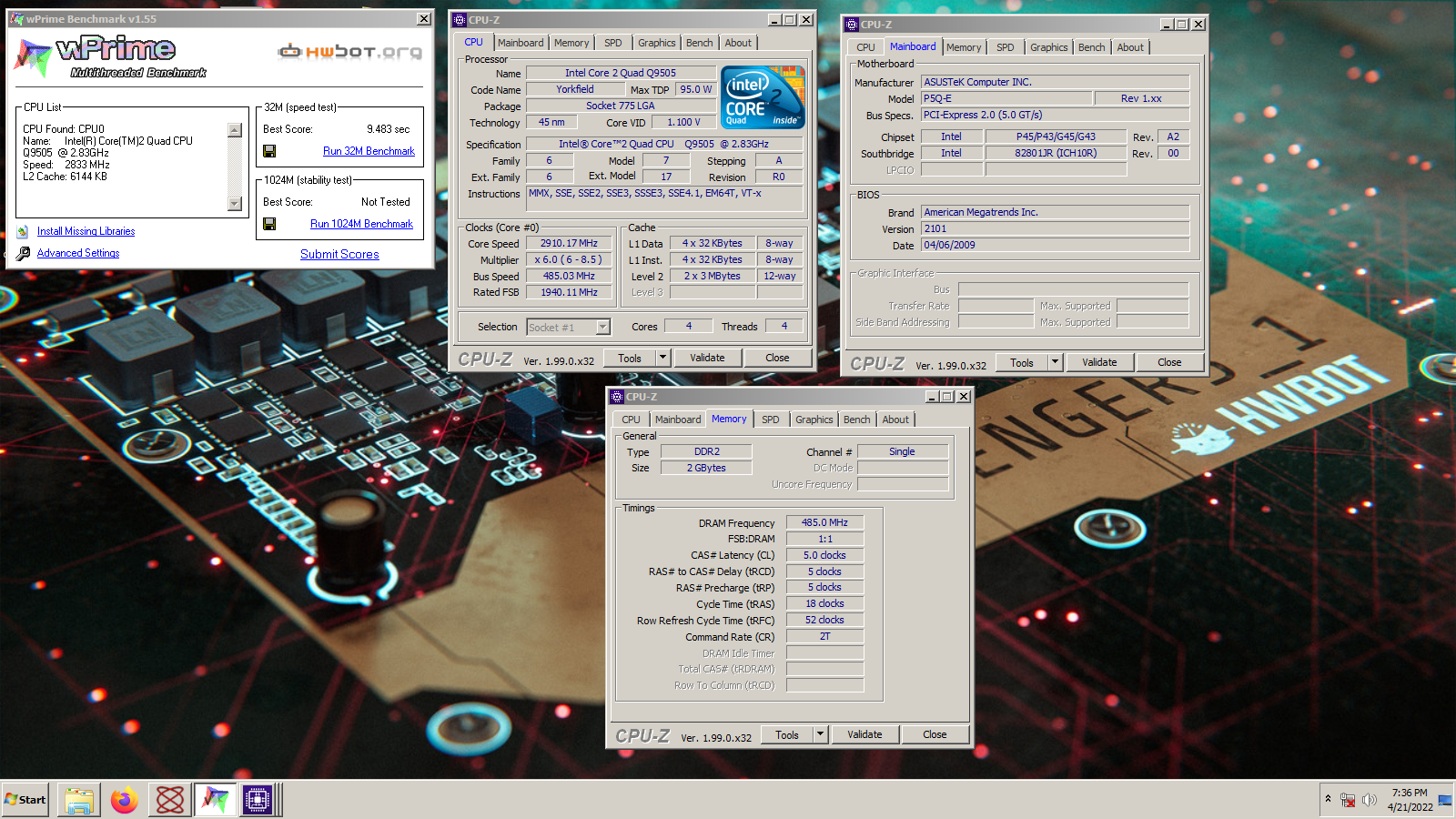Click the Rated FSB 1940.11 MHz value

coord(569,293)
